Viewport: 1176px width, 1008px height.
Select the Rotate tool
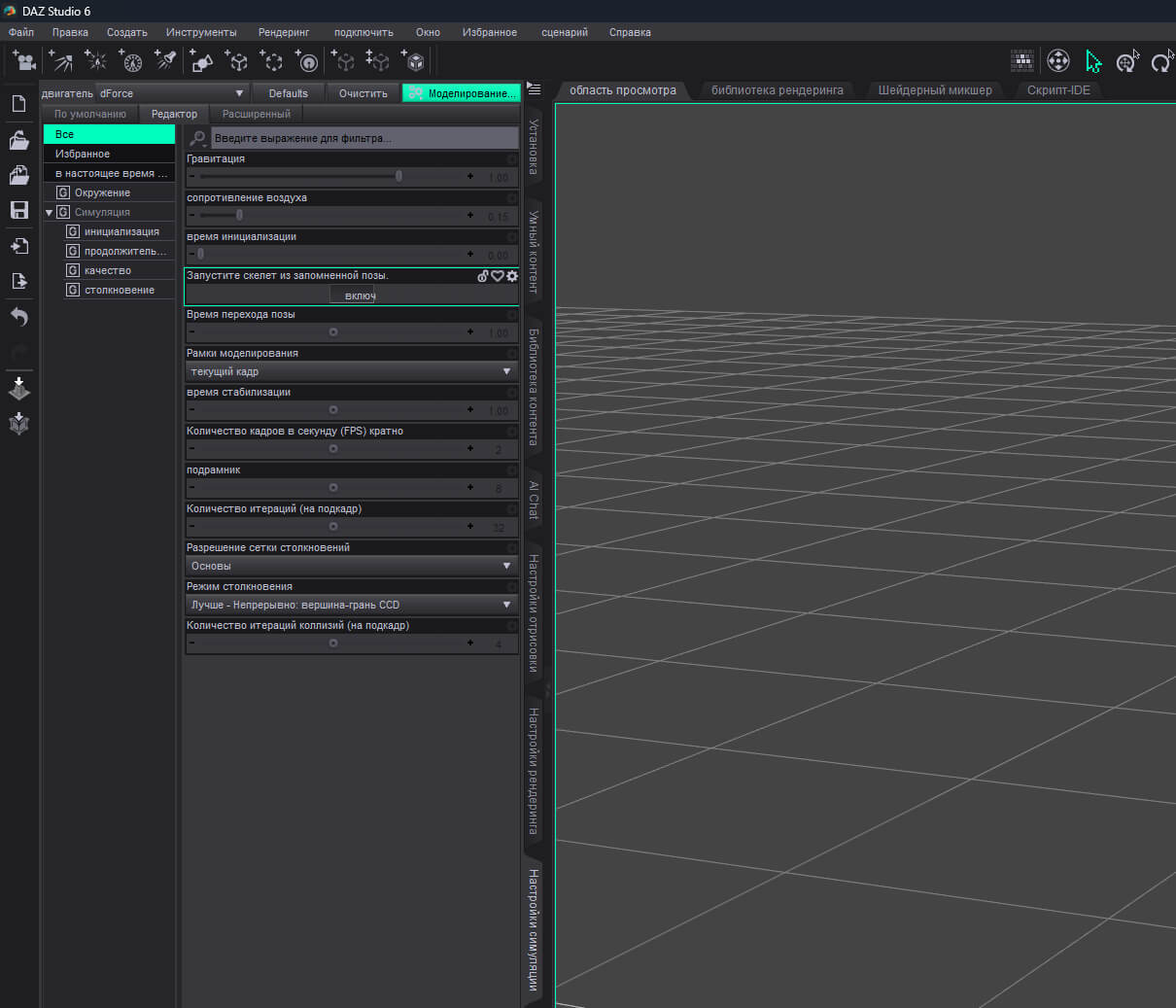click(x=1160, y=62)
